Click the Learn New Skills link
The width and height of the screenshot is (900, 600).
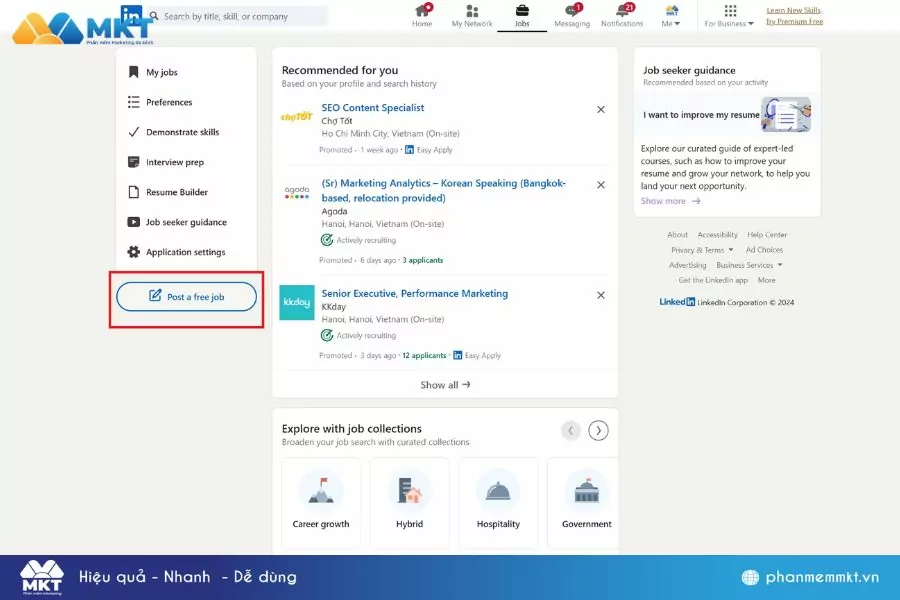coord(794,10)
